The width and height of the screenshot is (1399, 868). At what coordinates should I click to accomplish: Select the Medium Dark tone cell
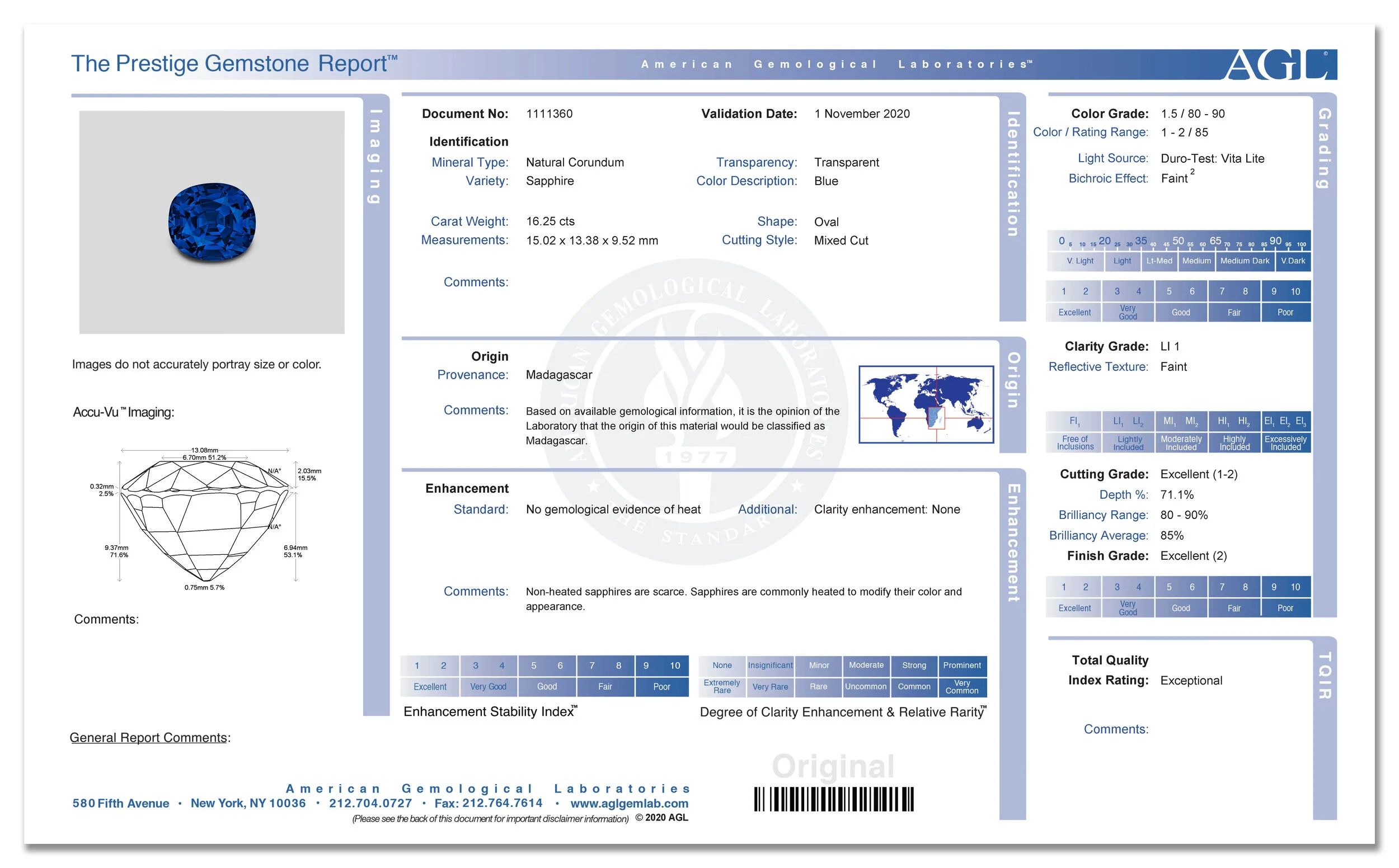[x=1245, y=261]
